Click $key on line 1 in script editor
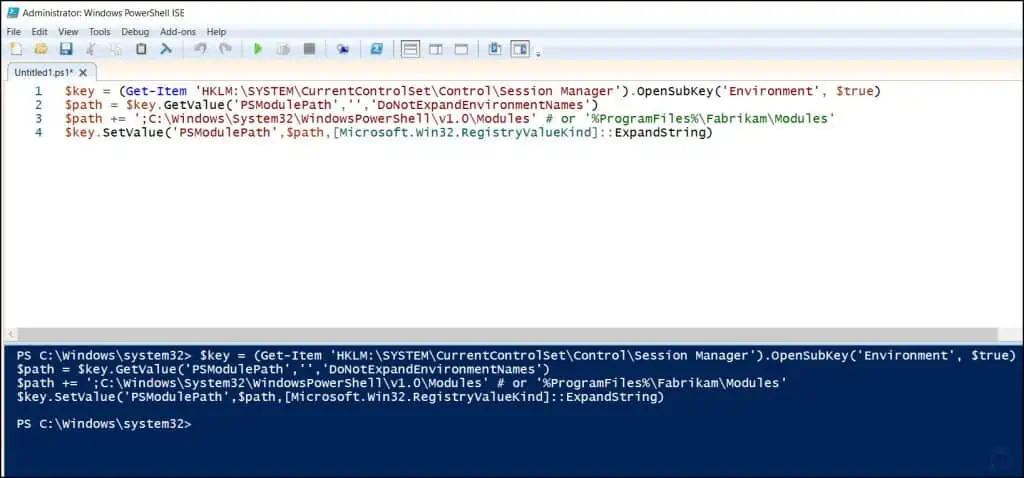Screen dimensions: 1024x478 [79, 91]
